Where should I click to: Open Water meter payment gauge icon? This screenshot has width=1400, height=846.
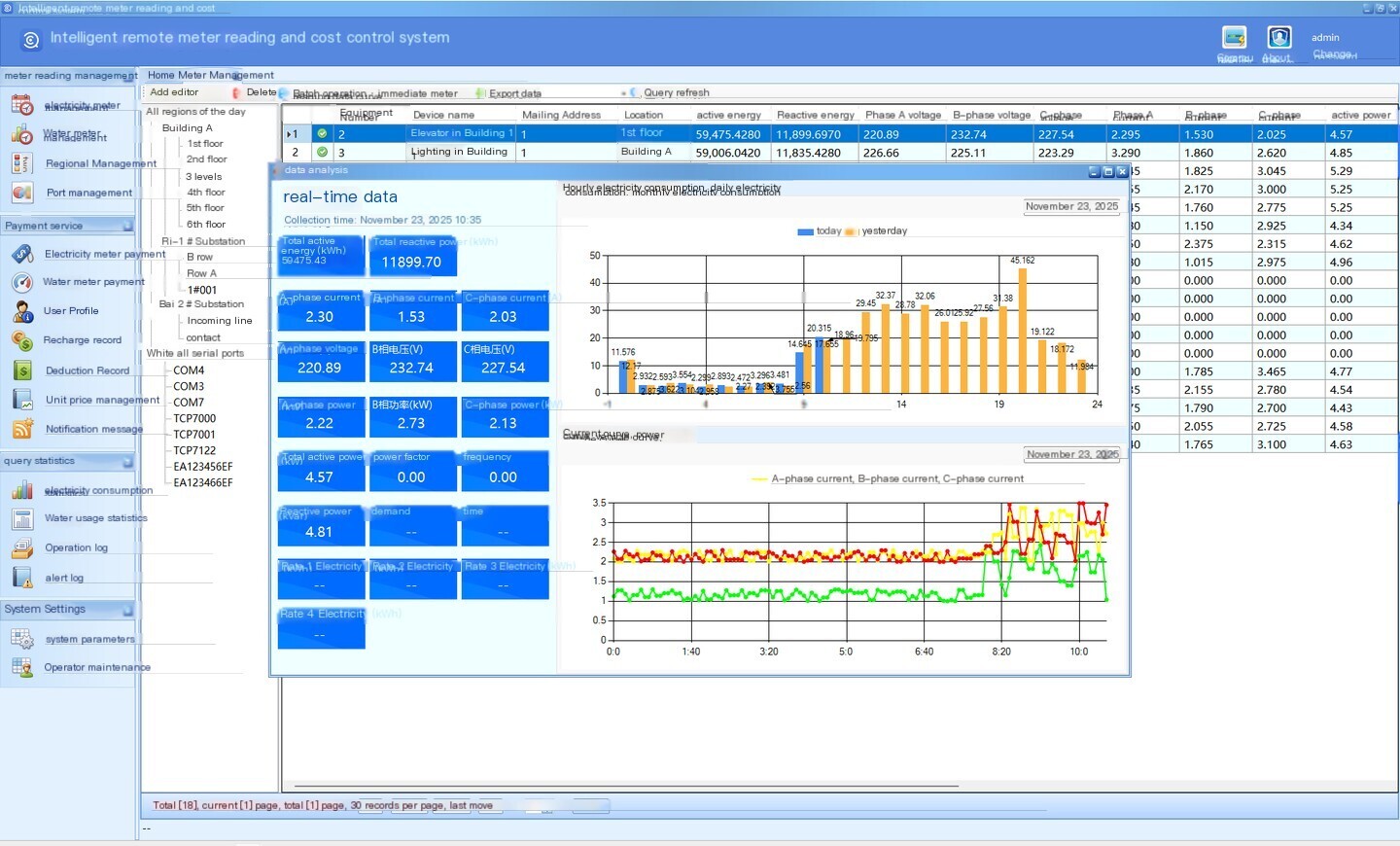(x=21, y=282)
